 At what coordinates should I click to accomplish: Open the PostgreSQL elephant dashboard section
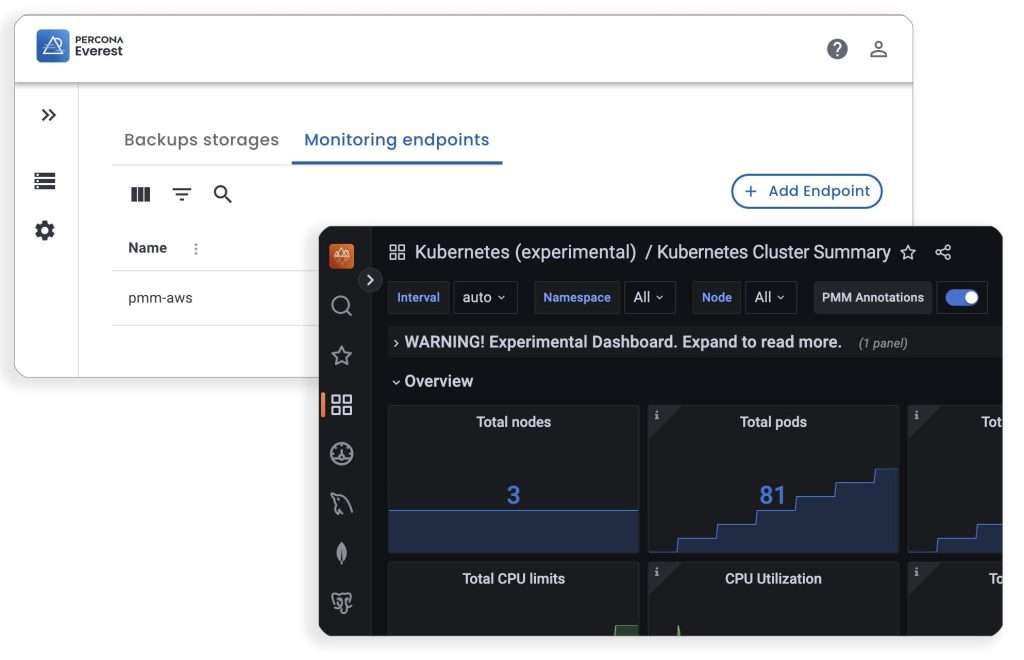[x=342, y=602]
